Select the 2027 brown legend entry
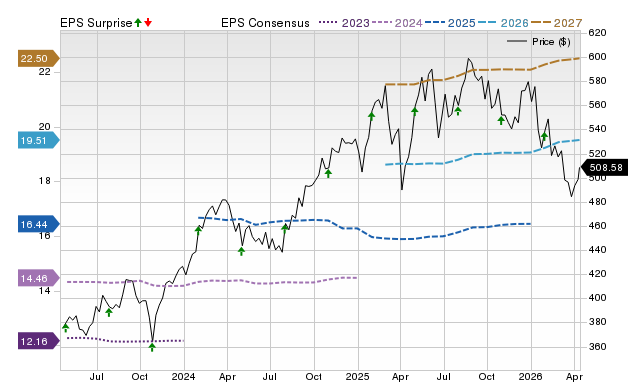 [556, 23]
